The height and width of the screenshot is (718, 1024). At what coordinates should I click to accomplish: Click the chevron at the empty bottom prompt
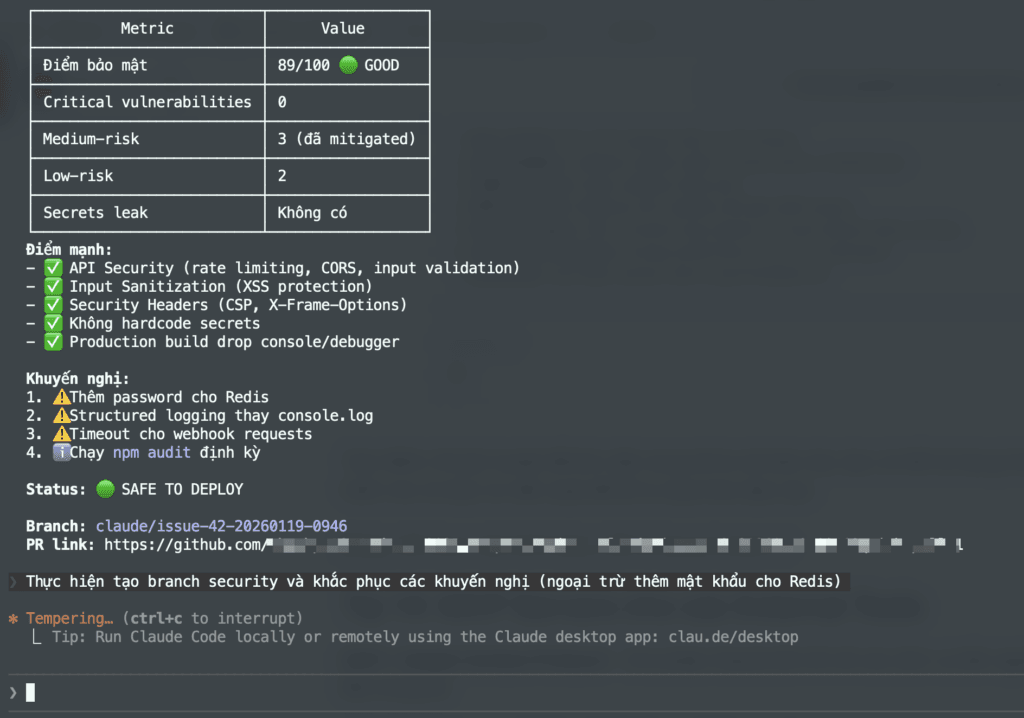[x=12, y=692]
